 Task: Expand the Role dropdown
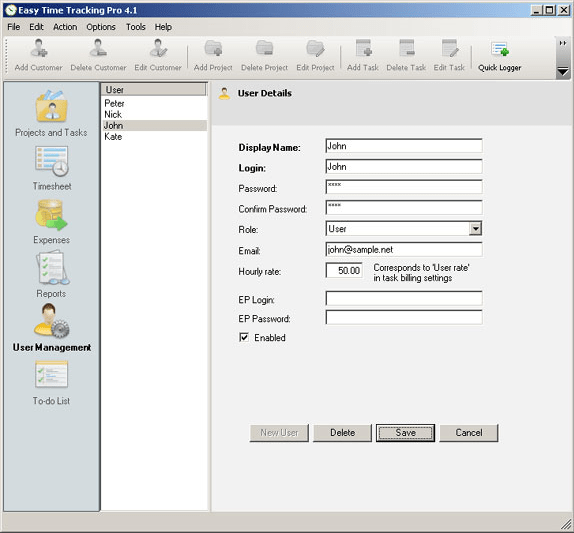pos(475,229)
